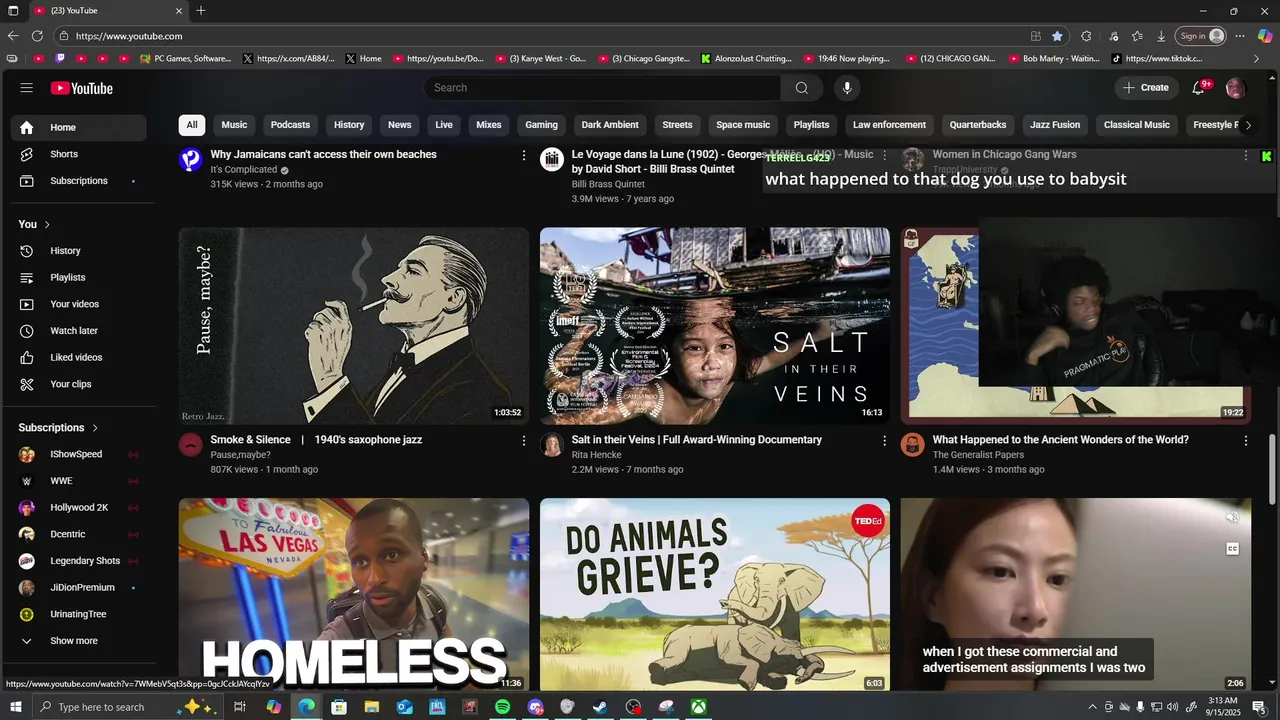Refresh the page in the browser
This screenshot has height=720, width=1280.
coord(37,36)
